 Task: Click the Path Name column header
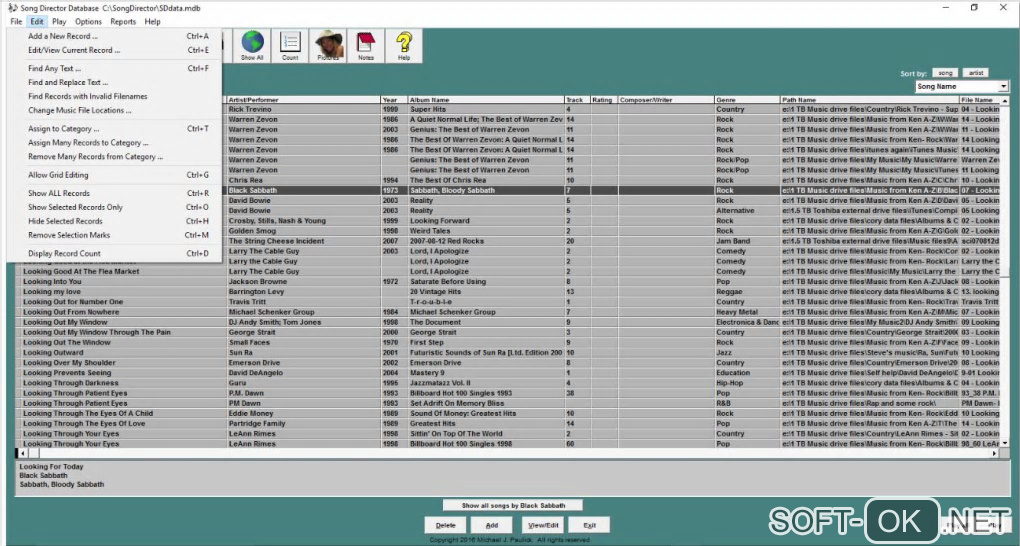click(870, 100)
